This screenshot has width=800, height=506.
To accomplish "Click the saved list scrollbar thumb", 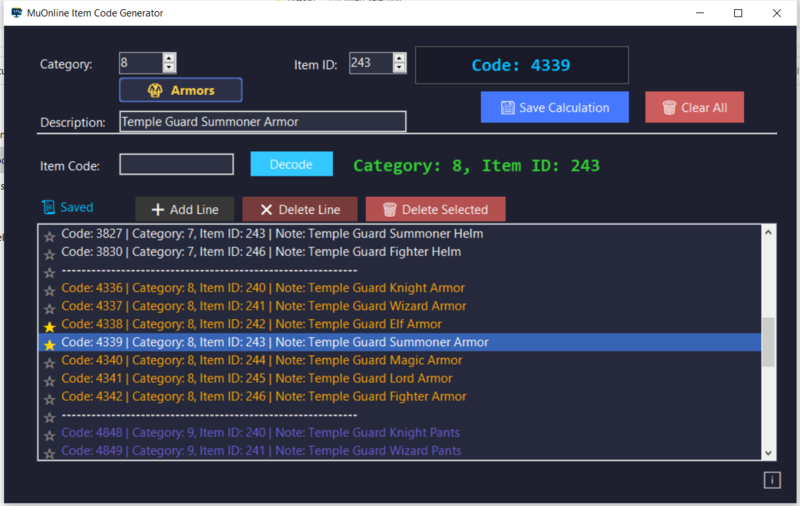I will click(768, 342).
